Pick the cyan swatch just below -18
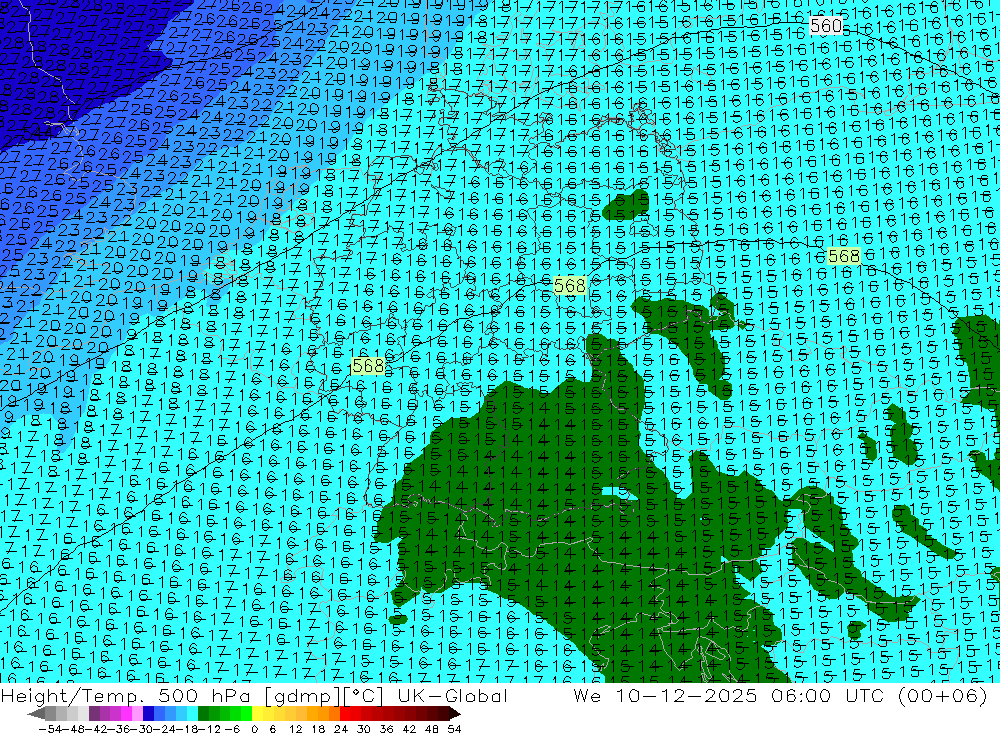The image size is (1000, 733). pos(192,714)
